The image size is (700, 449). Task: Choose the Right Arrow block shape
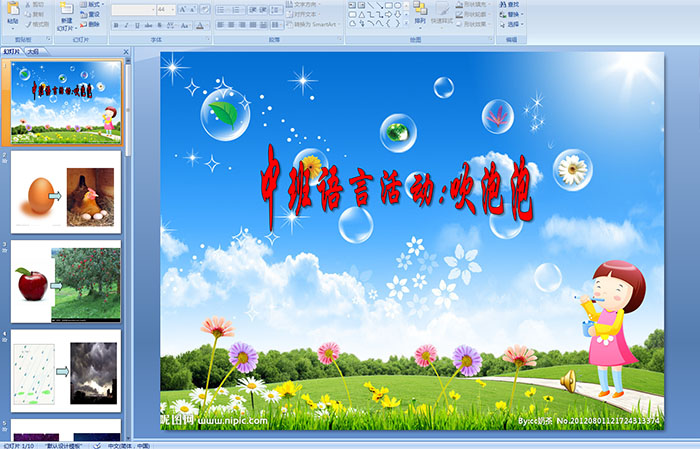click(x=388, y=15)
